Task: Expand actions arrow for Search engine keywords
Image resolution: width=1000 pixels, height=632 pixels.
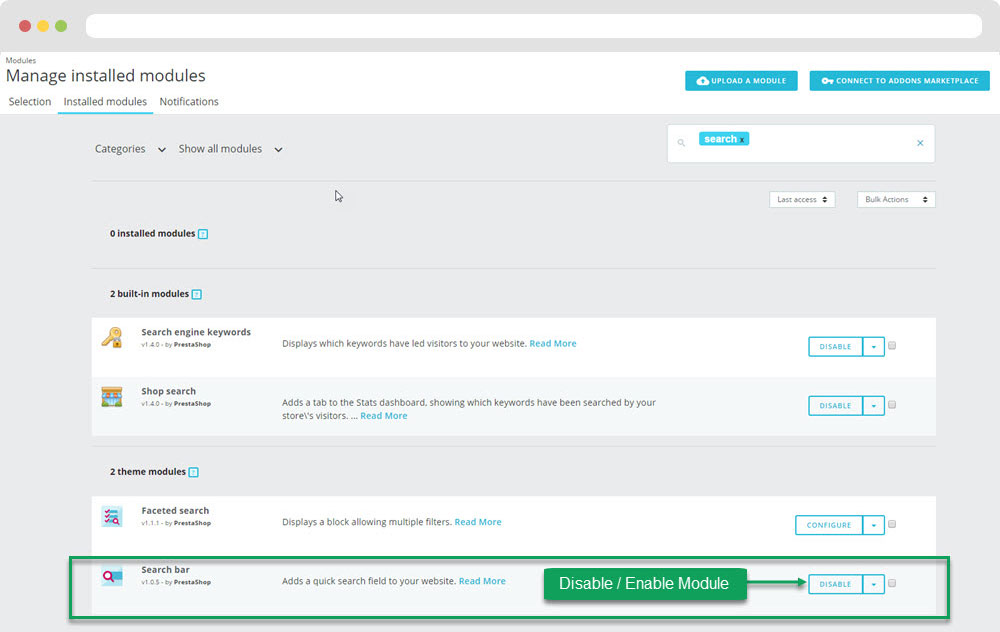Action: click(873, 346)
